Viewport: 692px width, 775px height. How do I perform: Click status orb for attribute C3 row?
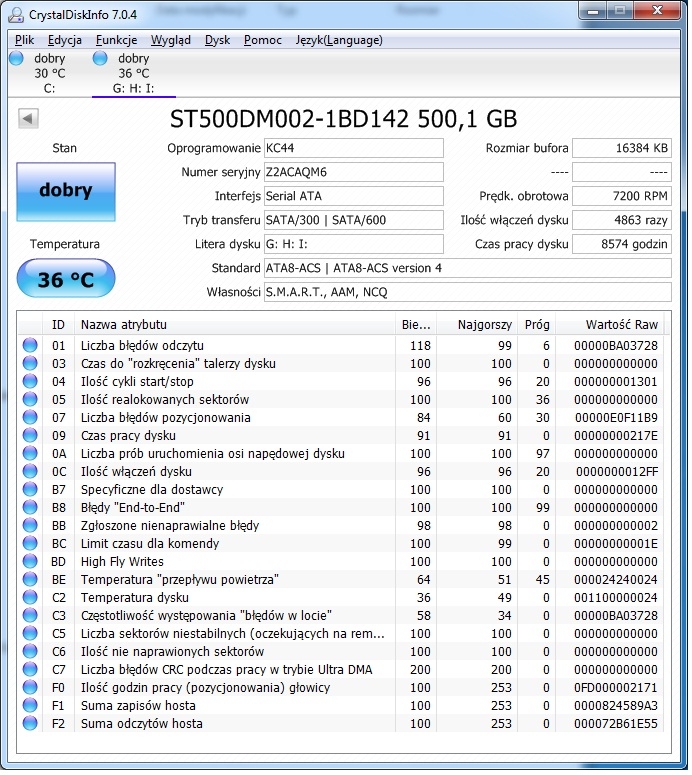coord(30,615)
